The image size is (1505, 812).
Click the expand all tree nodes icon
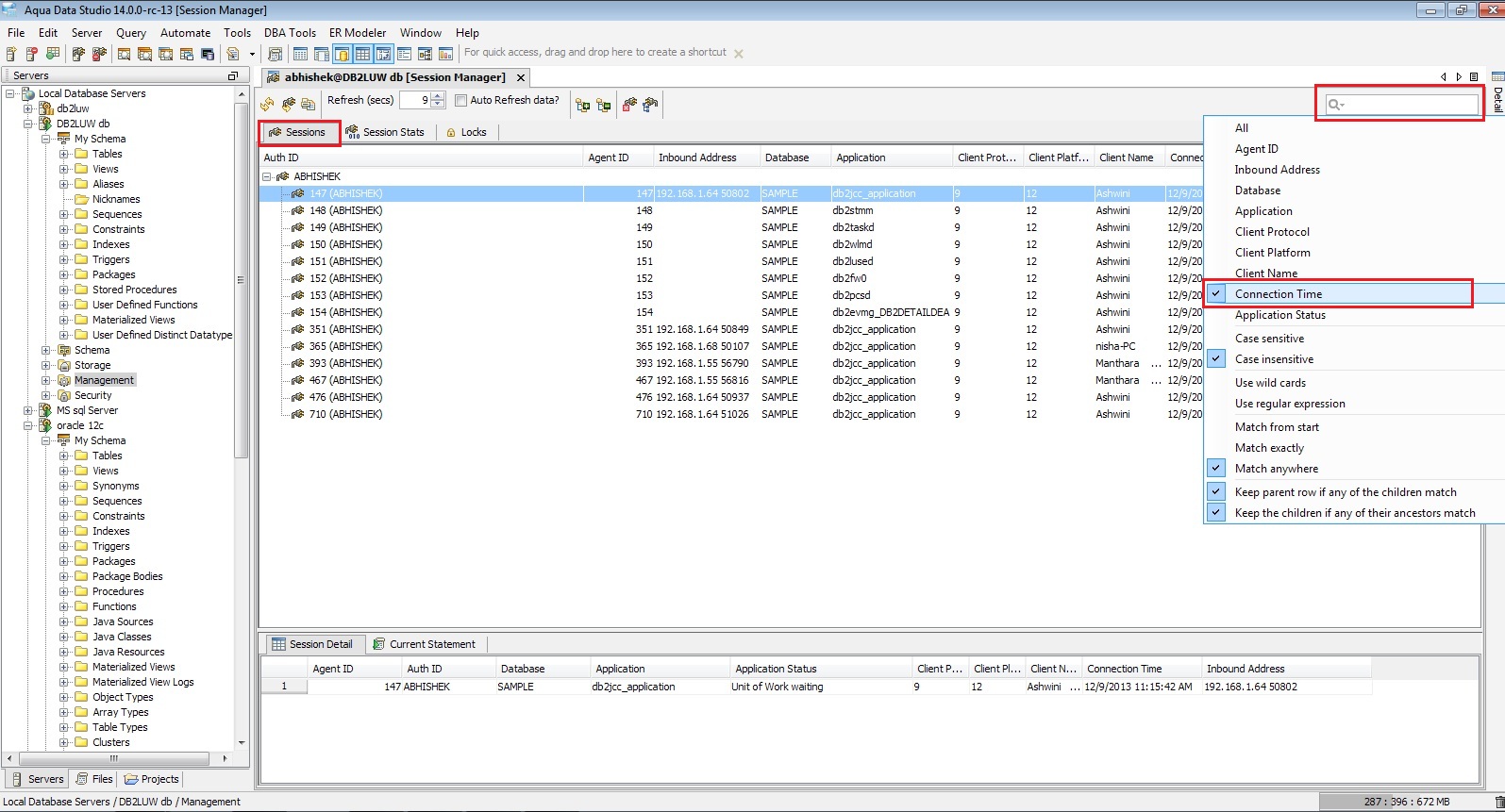click(582, 105)
